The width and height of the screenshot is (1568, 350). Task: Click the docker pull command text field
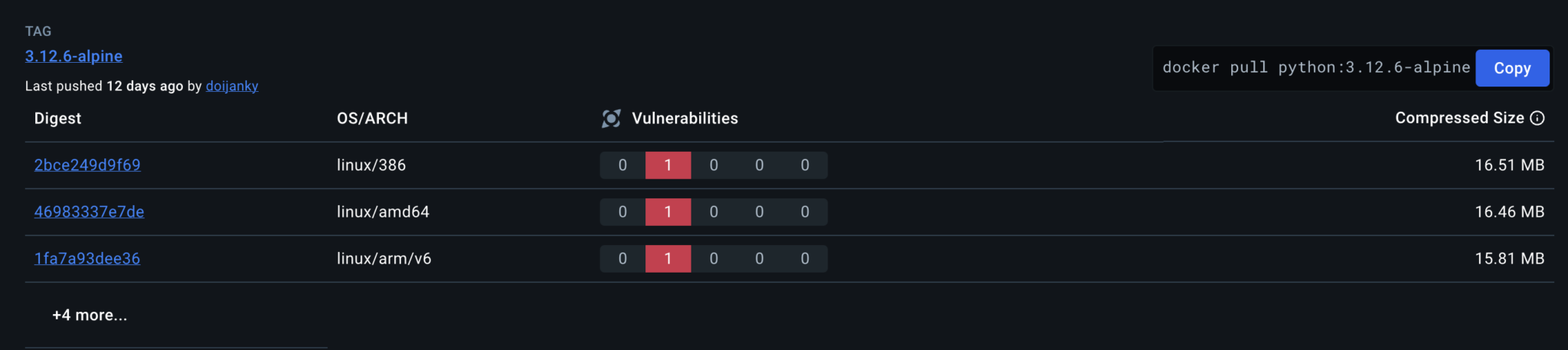(x=1315, y=68)
